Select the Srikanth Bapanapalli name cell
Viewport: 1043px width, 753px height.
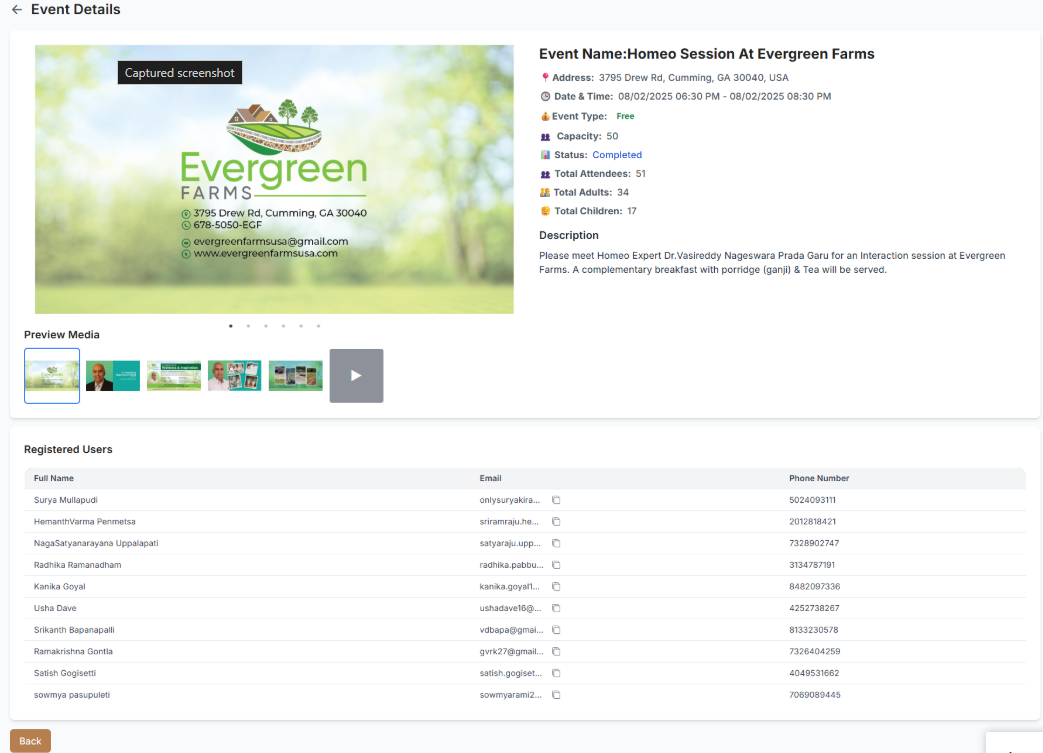coord(74,630)
